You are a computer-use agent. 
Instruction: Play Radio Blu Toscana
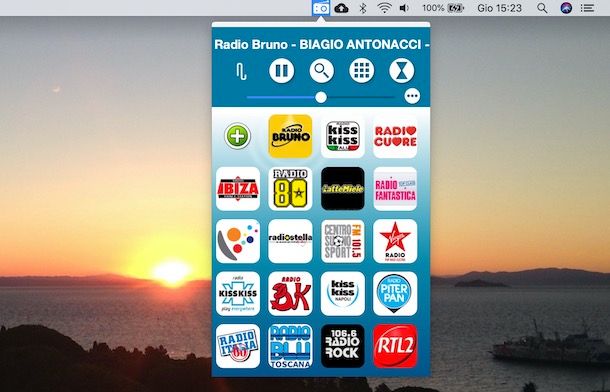290,346
